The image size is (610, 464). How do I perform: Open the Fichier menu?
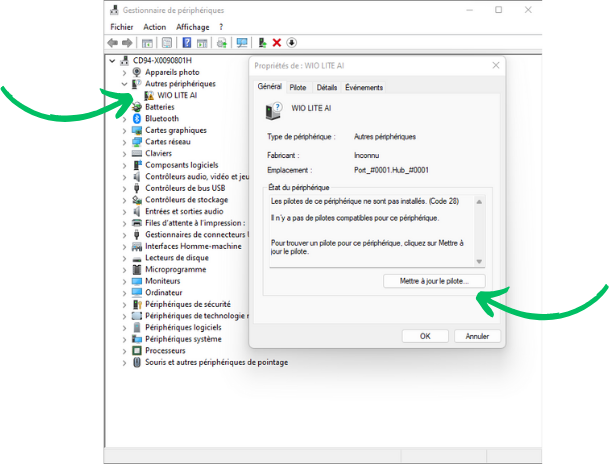click(121, 27)
